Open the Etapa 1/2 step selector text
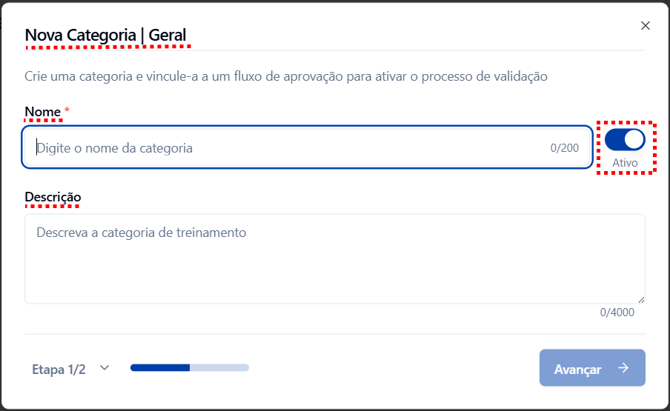670x411 pixels. click(59, 369)
